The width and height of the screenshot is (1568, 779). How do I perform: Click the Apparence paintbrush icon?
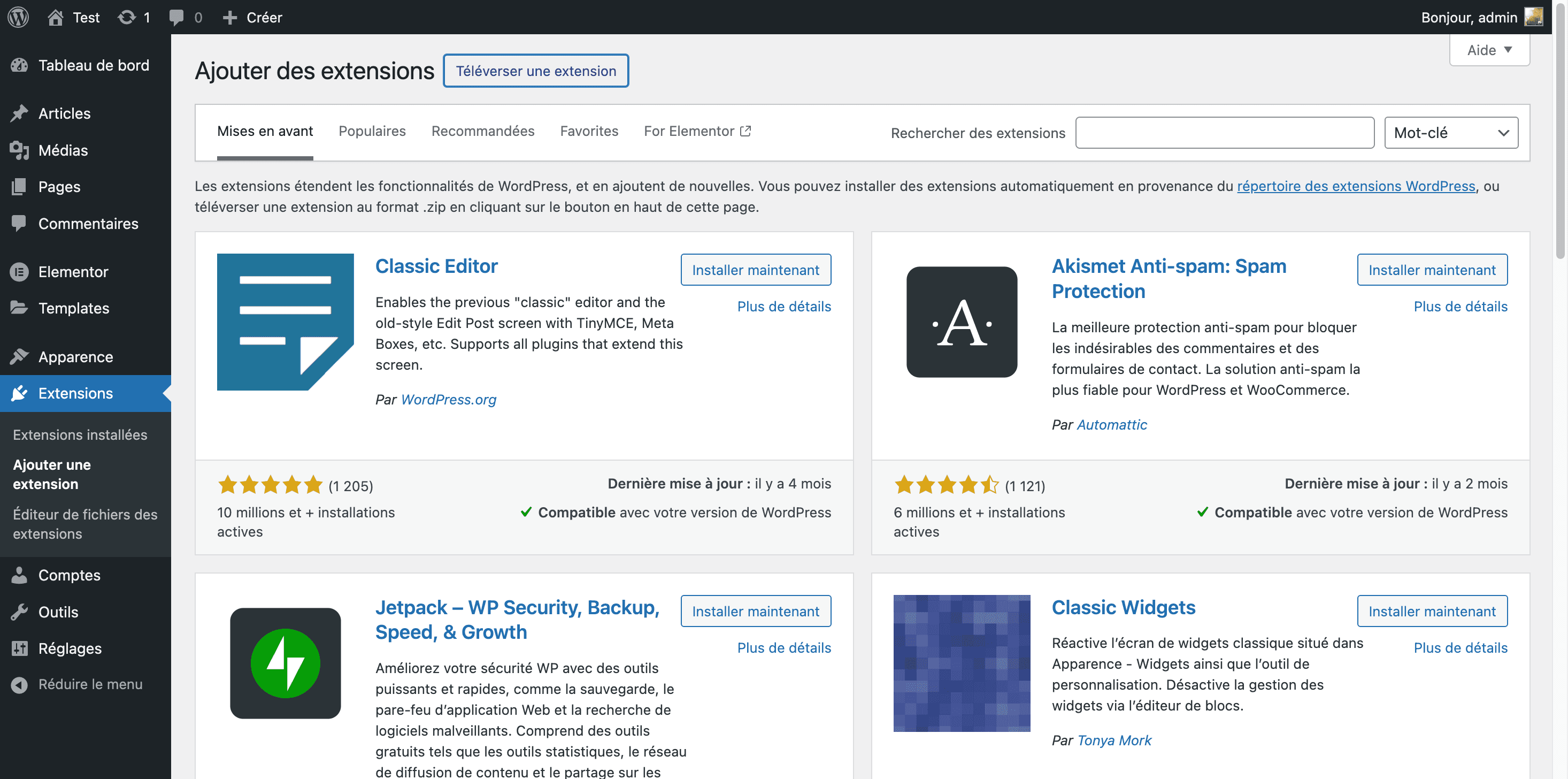point(19,356)
